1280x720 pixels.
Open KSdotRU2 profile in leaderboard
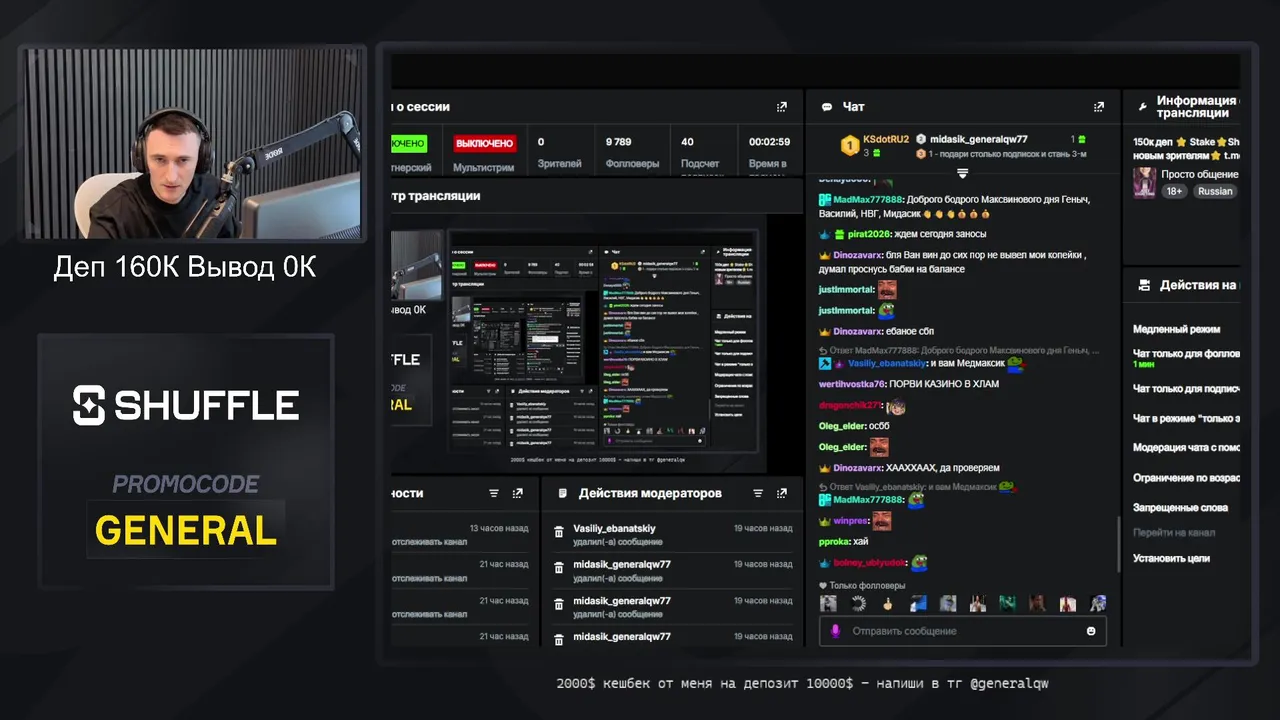pos(885,140)
